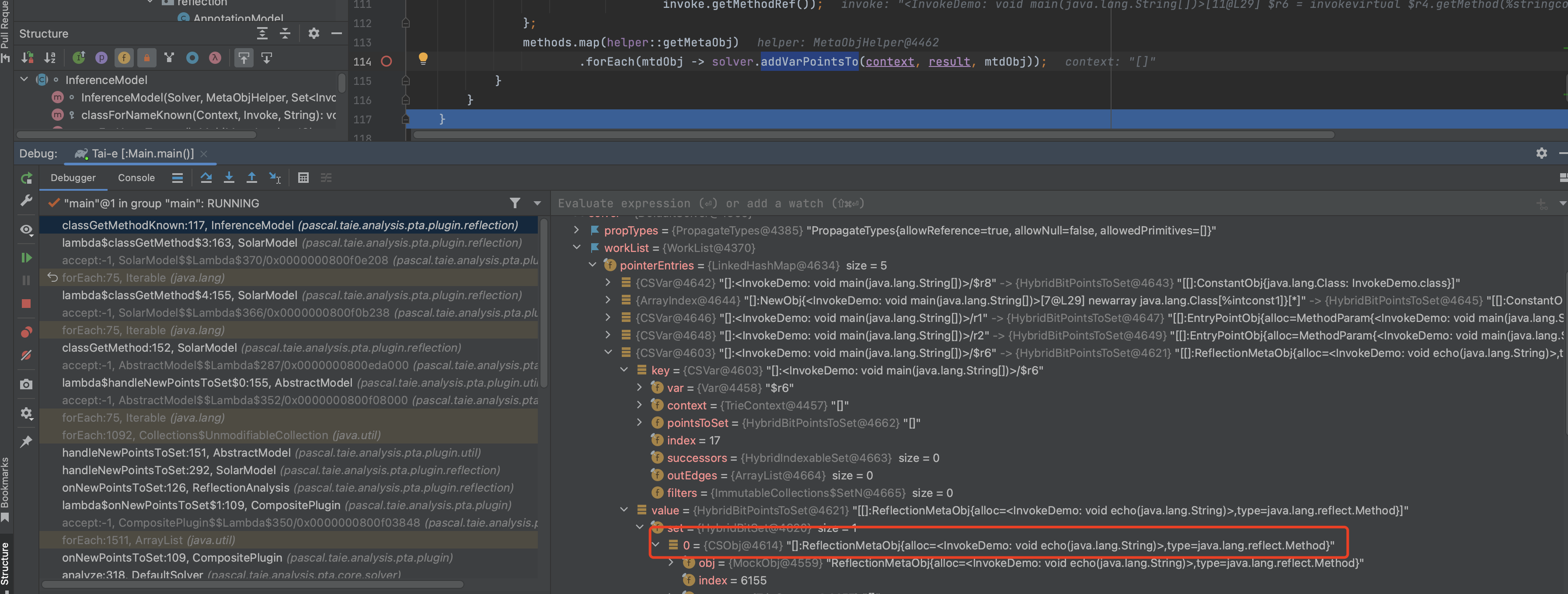Toggle Show Properties purple p filter

coord(101,58)
